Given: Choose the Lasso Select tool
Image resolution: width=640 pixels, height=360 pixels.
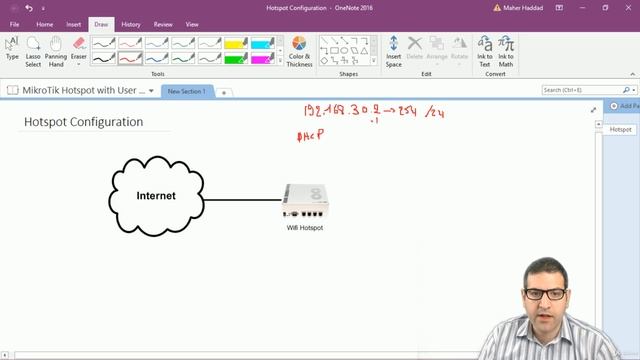Looking at the screenshot, I should (x=33, y=51).
